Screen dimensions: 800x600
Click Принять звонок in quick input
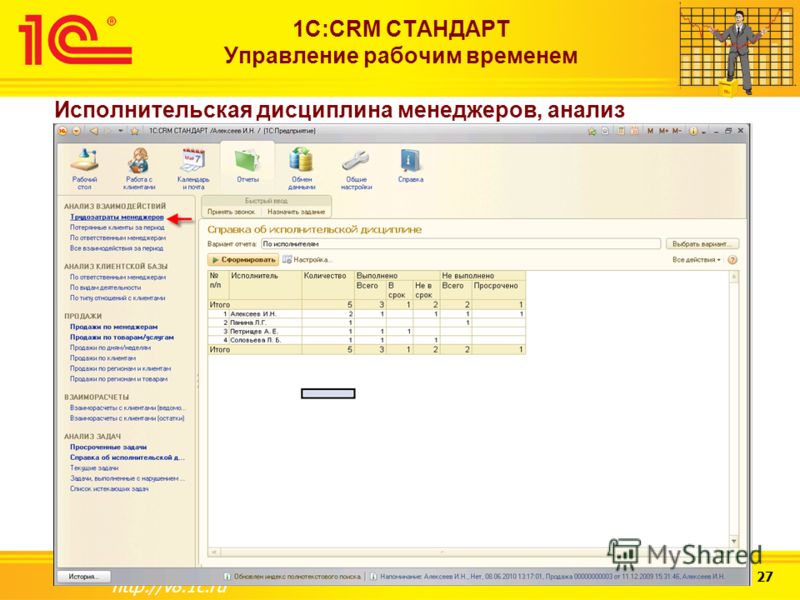(231, 212)
